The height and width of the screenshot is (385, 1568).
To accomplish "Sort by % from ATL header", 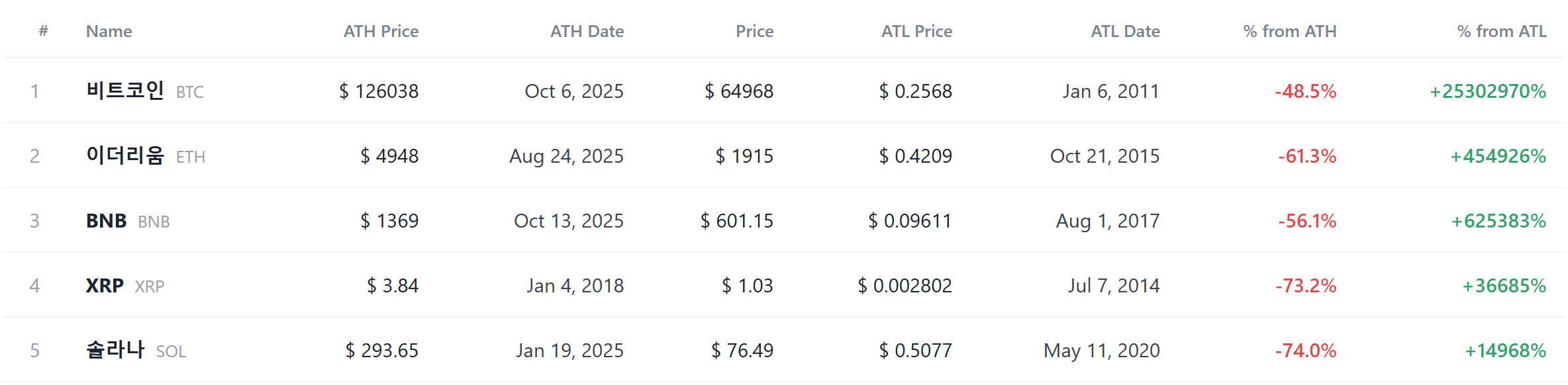I will click(1501, 31).
